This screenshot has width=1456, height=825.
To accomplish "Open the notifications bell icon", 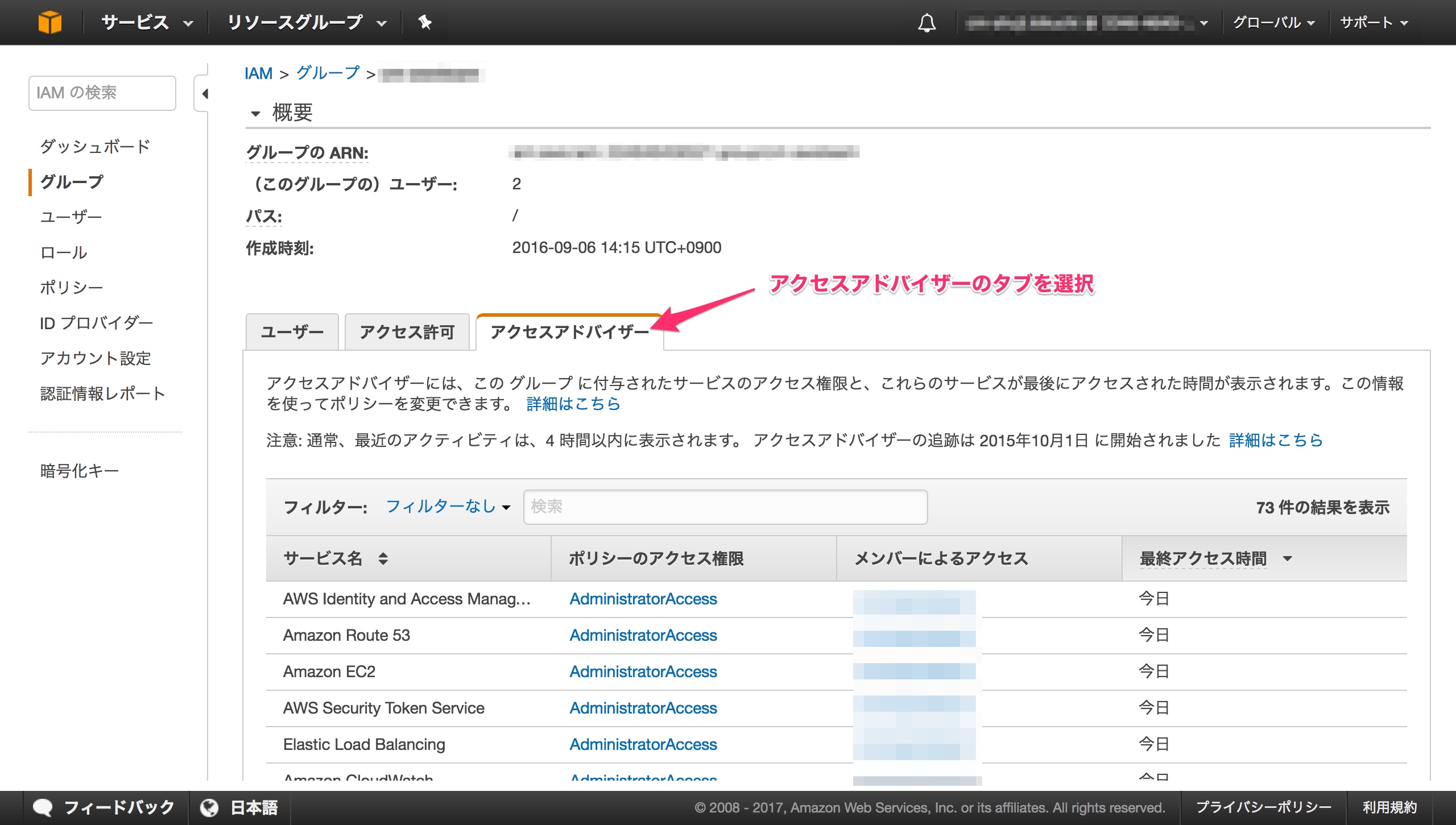I will (927, 23).
